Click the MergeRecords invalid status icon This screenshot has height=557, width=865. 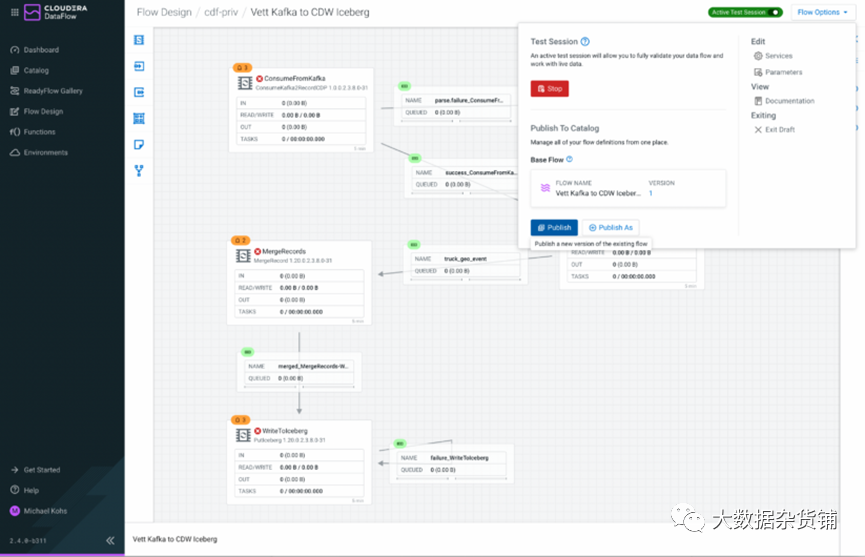click(x=258, y=251)
